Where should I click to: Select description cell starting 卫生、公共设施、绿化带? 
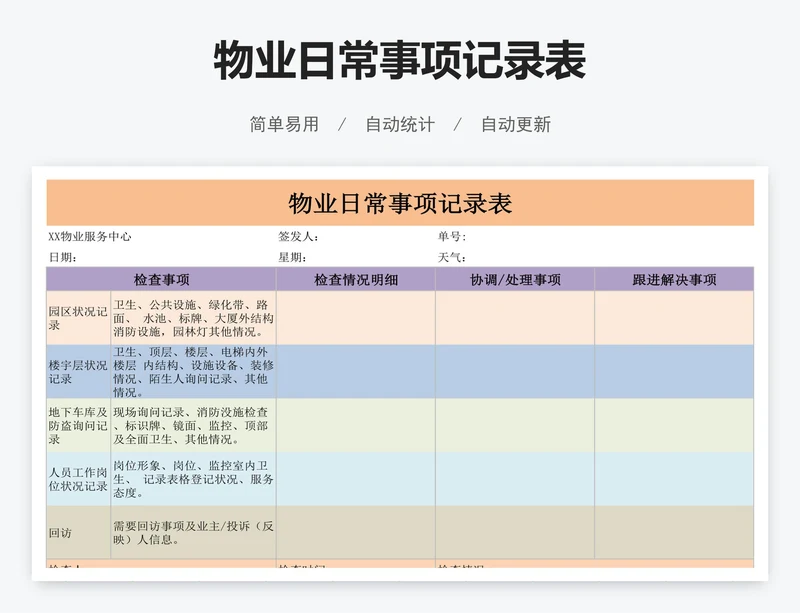(x=193, y=318)
